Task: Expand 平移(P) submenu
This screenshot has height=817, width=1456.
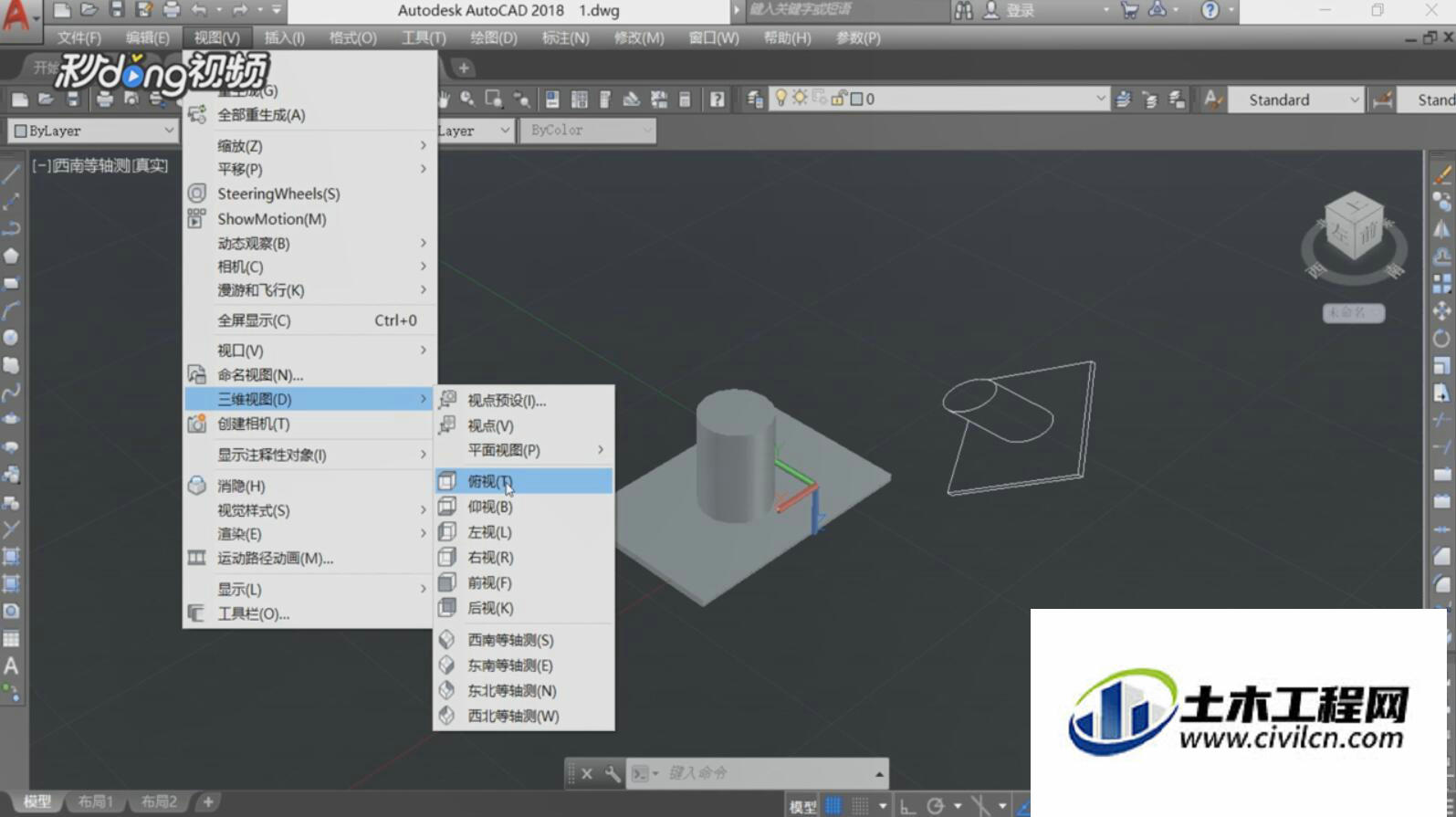Action: [x=309, y=169]
